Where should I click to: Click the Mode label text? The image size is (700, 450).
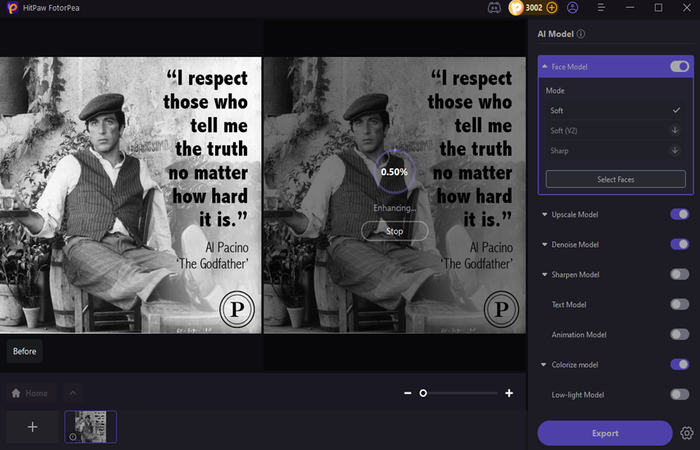(x=555, y=91)
